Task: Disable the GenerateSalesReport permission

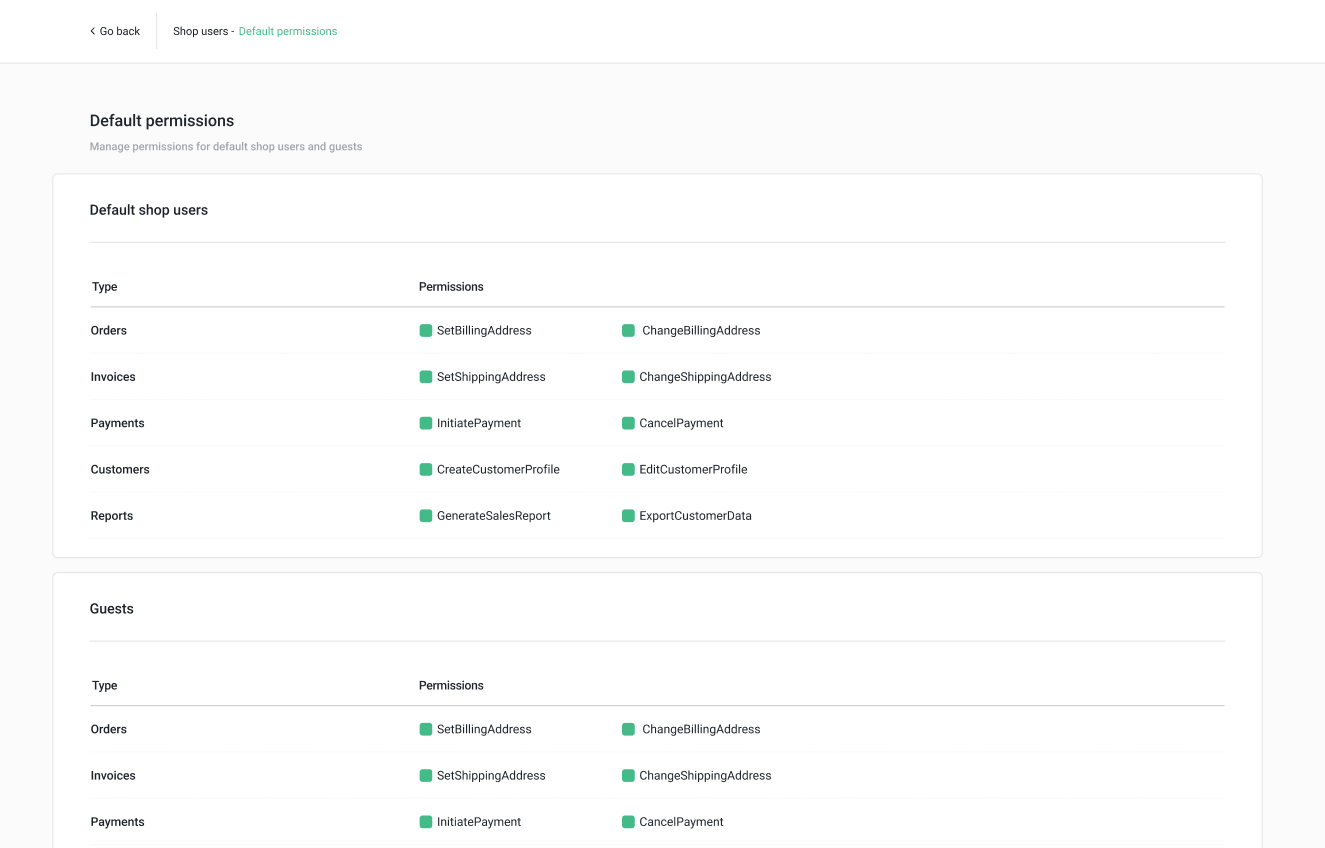Action: [426, 516]
